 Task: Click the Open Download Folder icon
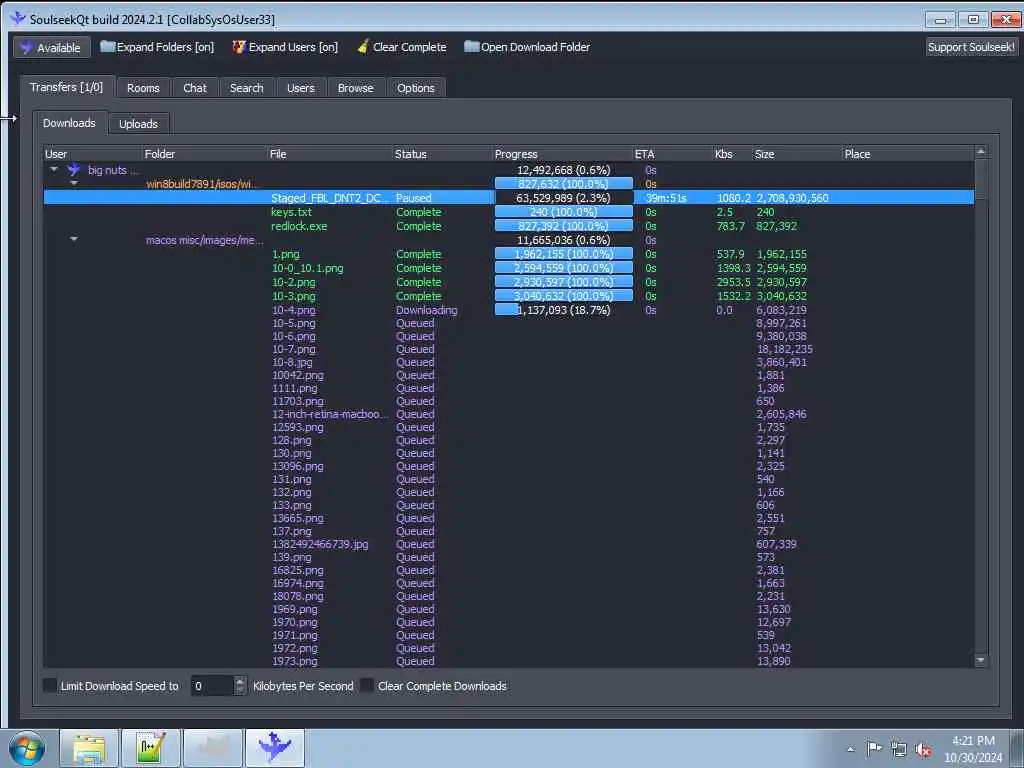point(472,46)
